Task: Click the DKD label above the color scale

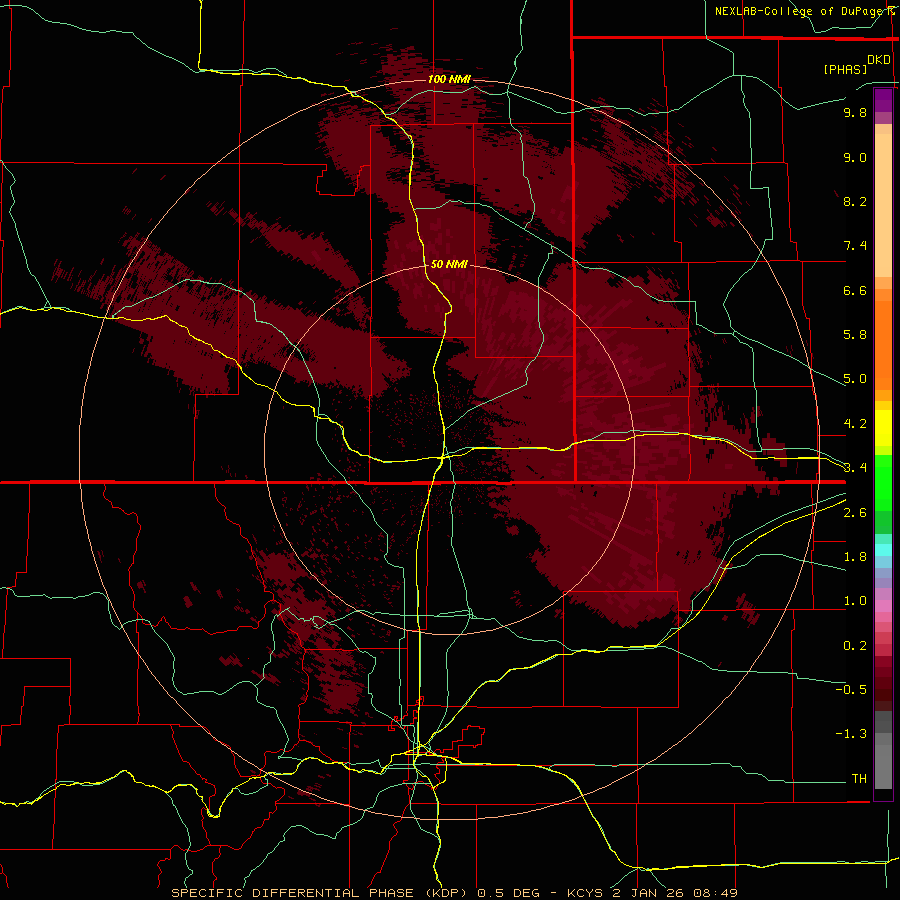Action: [x=879, y=60]
